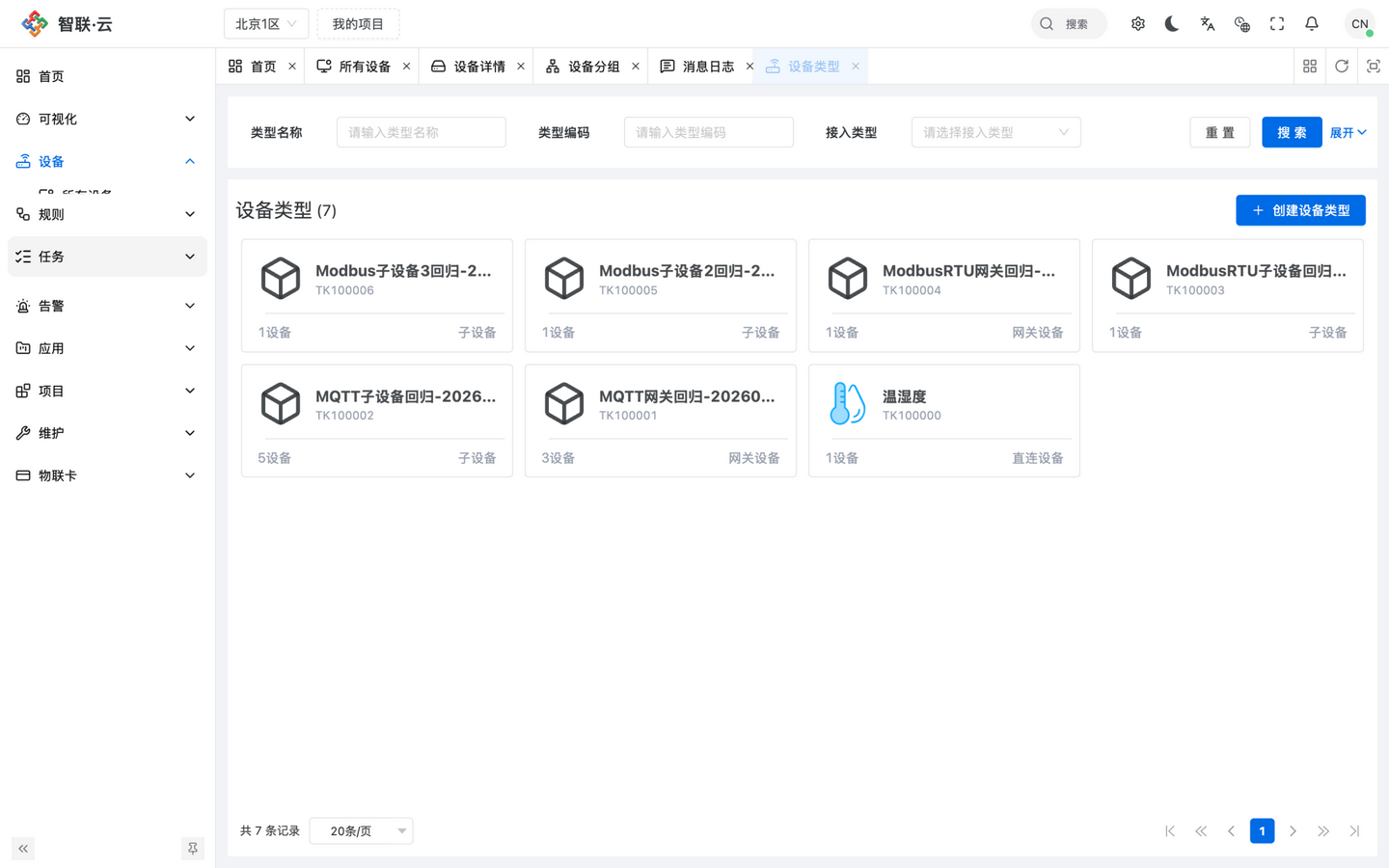Collapse the sidebar with double-arrow icon
Image resolution: width=1389 pixels, height=868 pixels.
(x=23, y=849)
